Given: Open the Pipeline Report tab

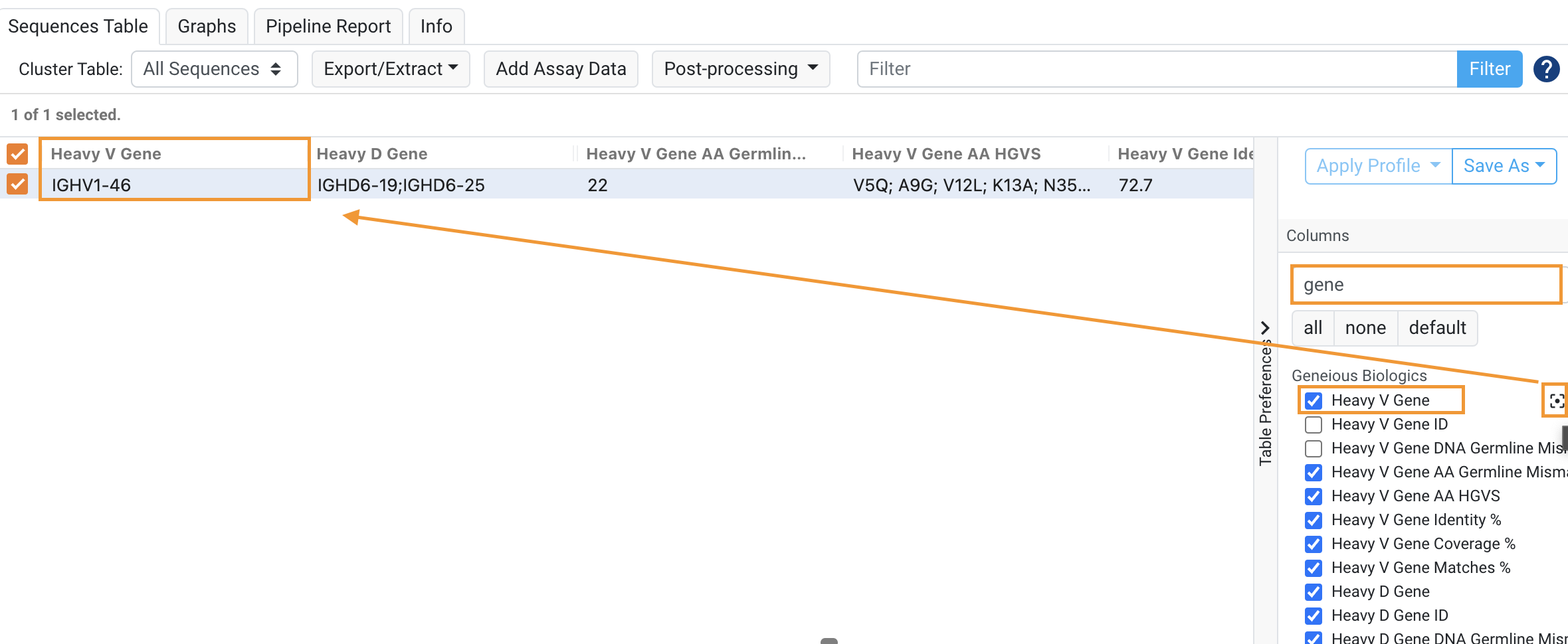Looking at the screenshot, I should coord(328,26).
